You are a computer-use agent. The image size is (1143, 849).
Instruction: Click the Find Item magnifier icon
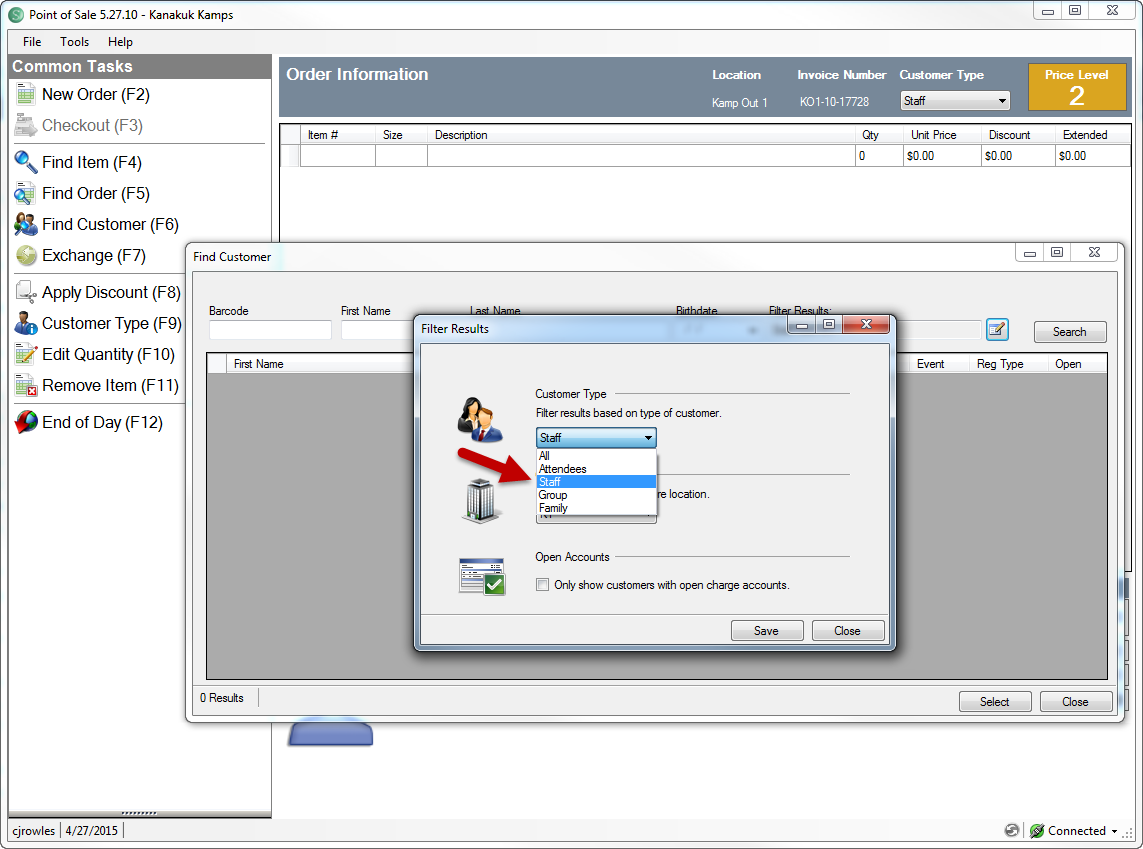pyautogui.click(x=26, y=162)
